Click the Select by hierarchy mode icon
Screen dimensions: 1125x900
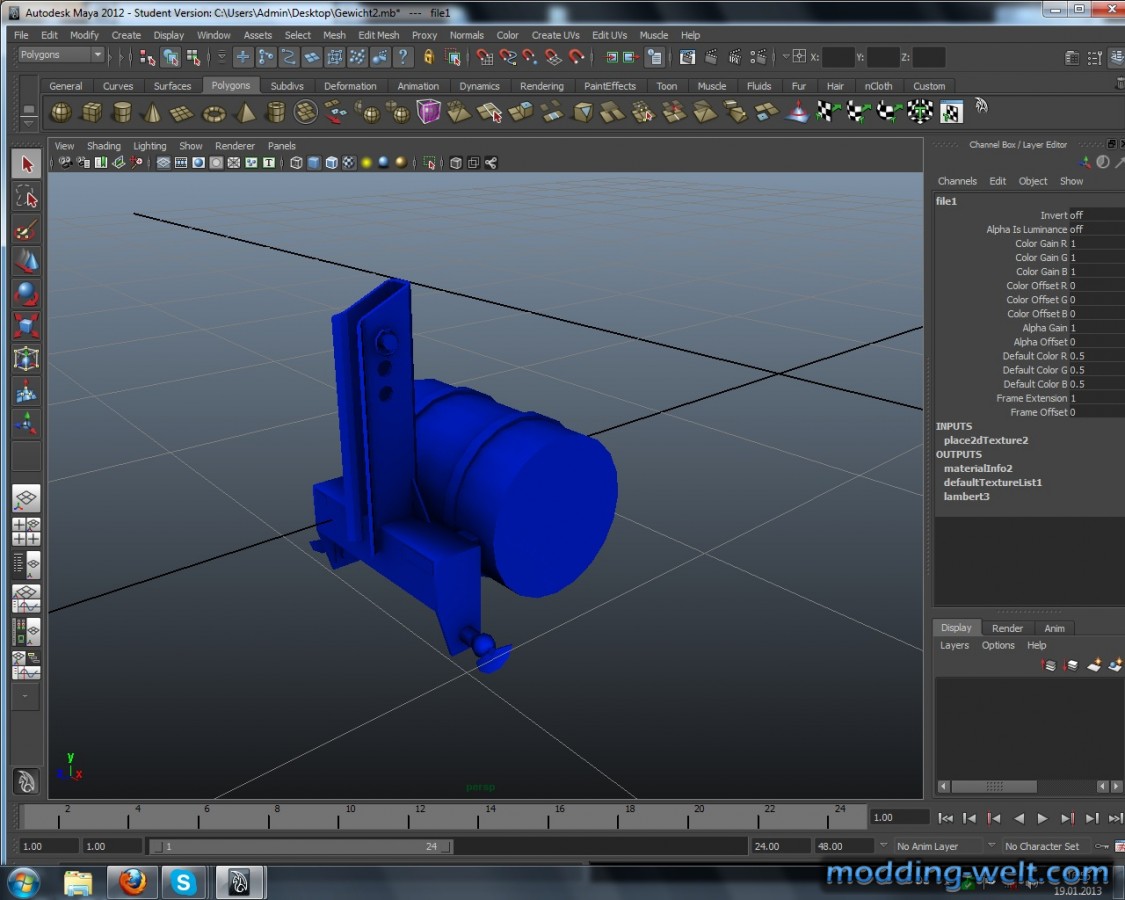pyautogui.click(x=147, y=57)
